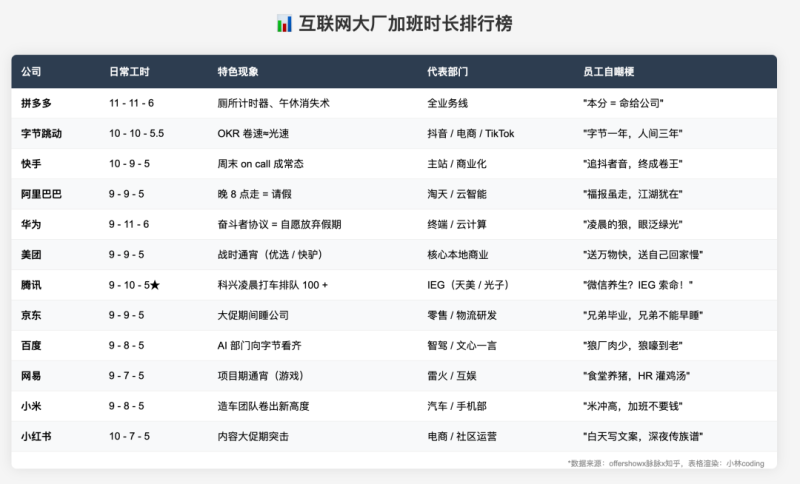Click the company name "网易"
The image size is (800, 484).
coord(31,376)
